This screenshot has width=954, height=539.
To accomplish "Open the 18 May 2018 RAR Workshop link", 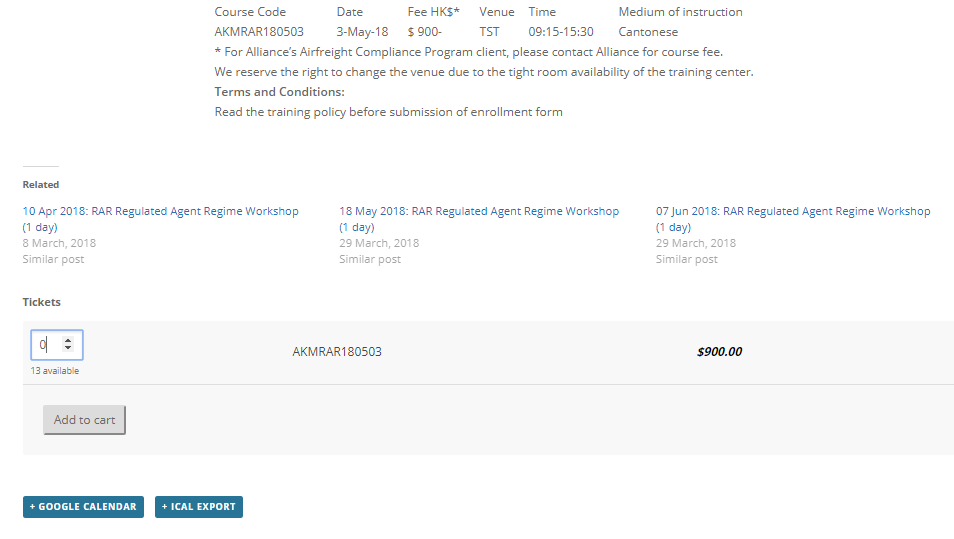I will pyautogui.click(x=478, y=212).
